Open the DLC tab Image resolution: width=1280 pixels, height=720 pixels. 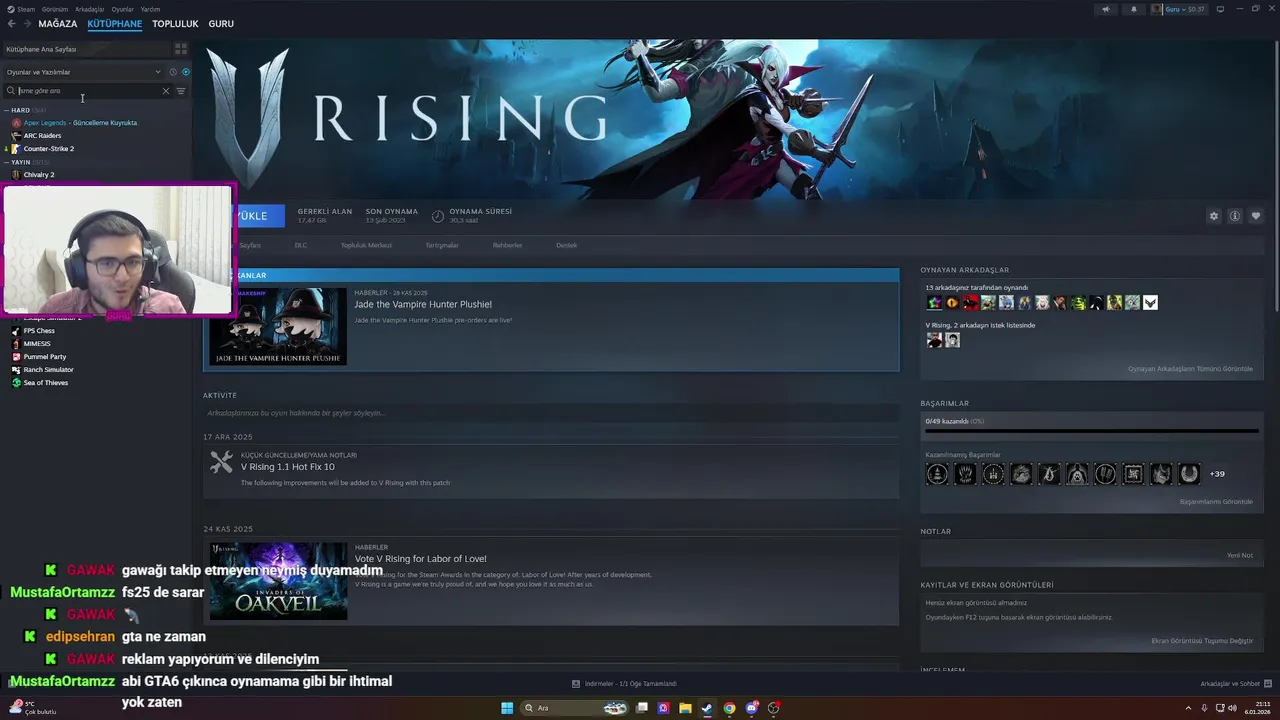[301, 245]
